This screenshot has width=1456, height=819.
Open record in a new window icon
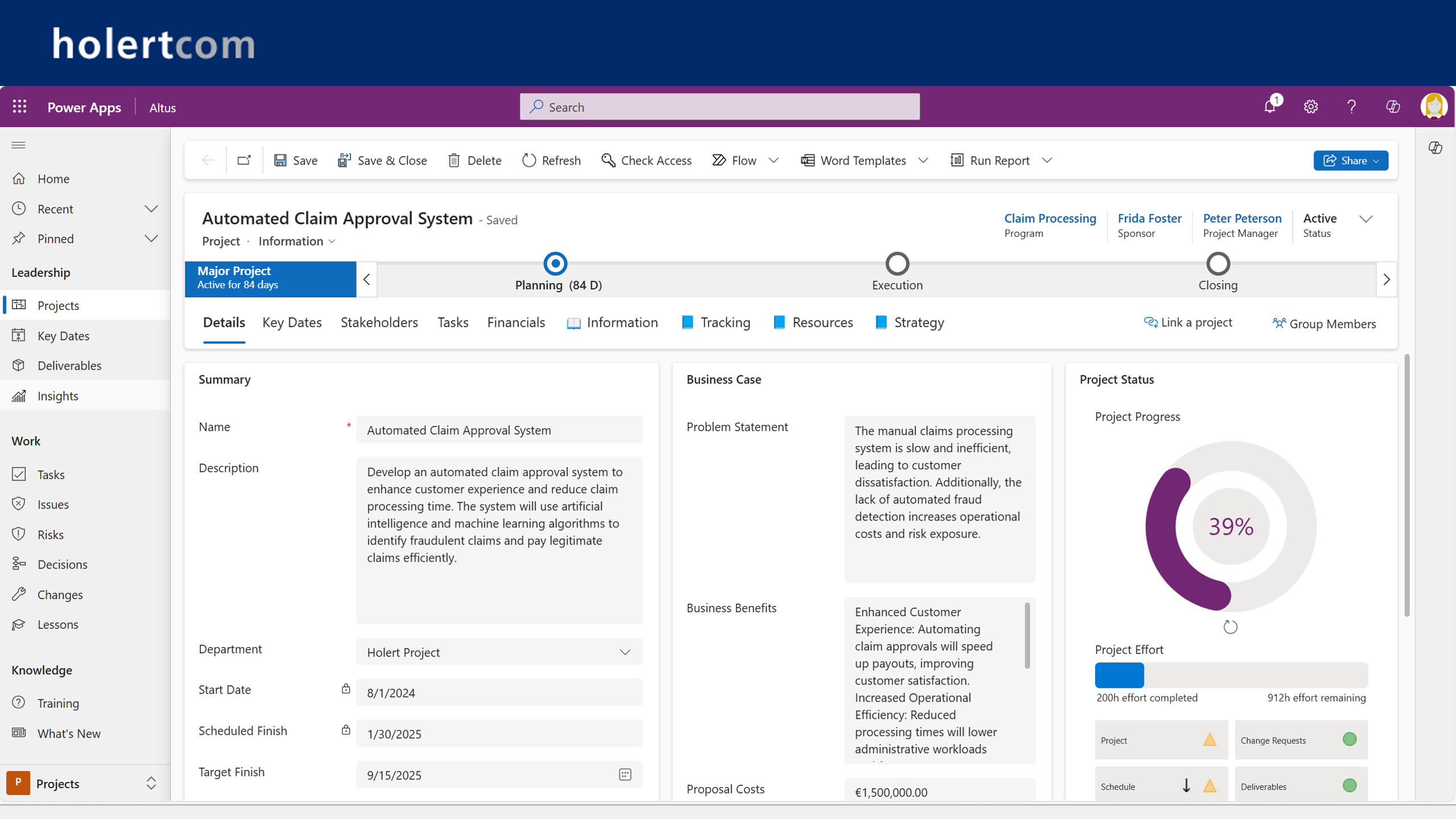pyautogui.click(x=244, y=160)
